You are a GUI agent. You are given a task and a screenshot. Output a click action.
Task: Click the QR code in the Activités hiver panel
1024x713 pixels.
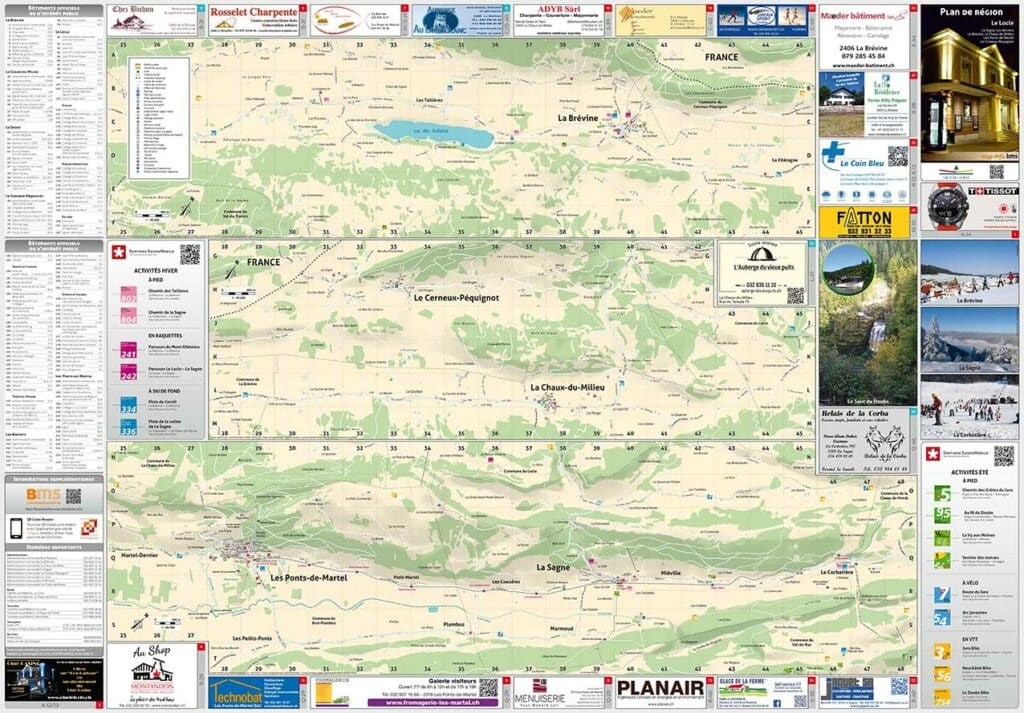tap(190, 254)
